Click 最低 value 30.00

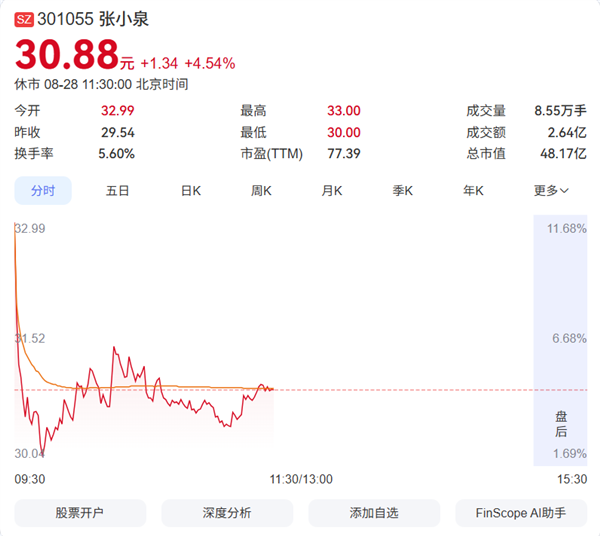(x=344, y=133)
